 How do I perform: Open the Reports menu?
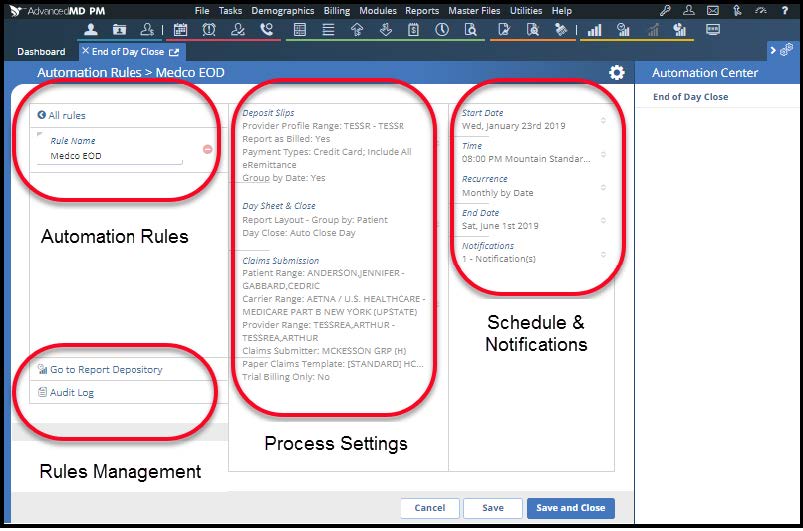(422, 11)
